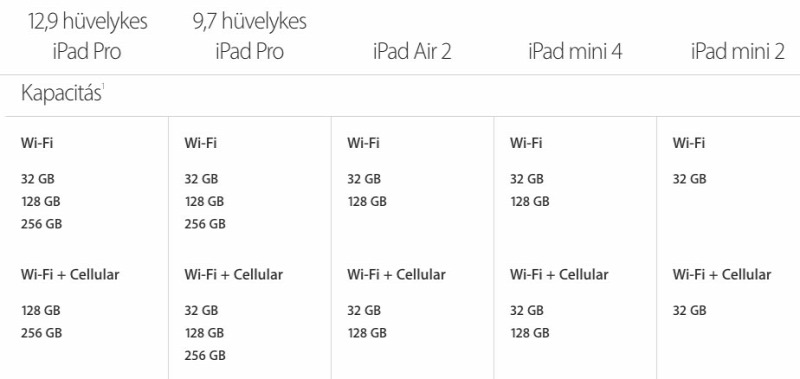The width and height of the screenshot is (800, 379).
Task: Click the Wi-Fi label in iPad Air 2 column
Action: pos(363,143)
